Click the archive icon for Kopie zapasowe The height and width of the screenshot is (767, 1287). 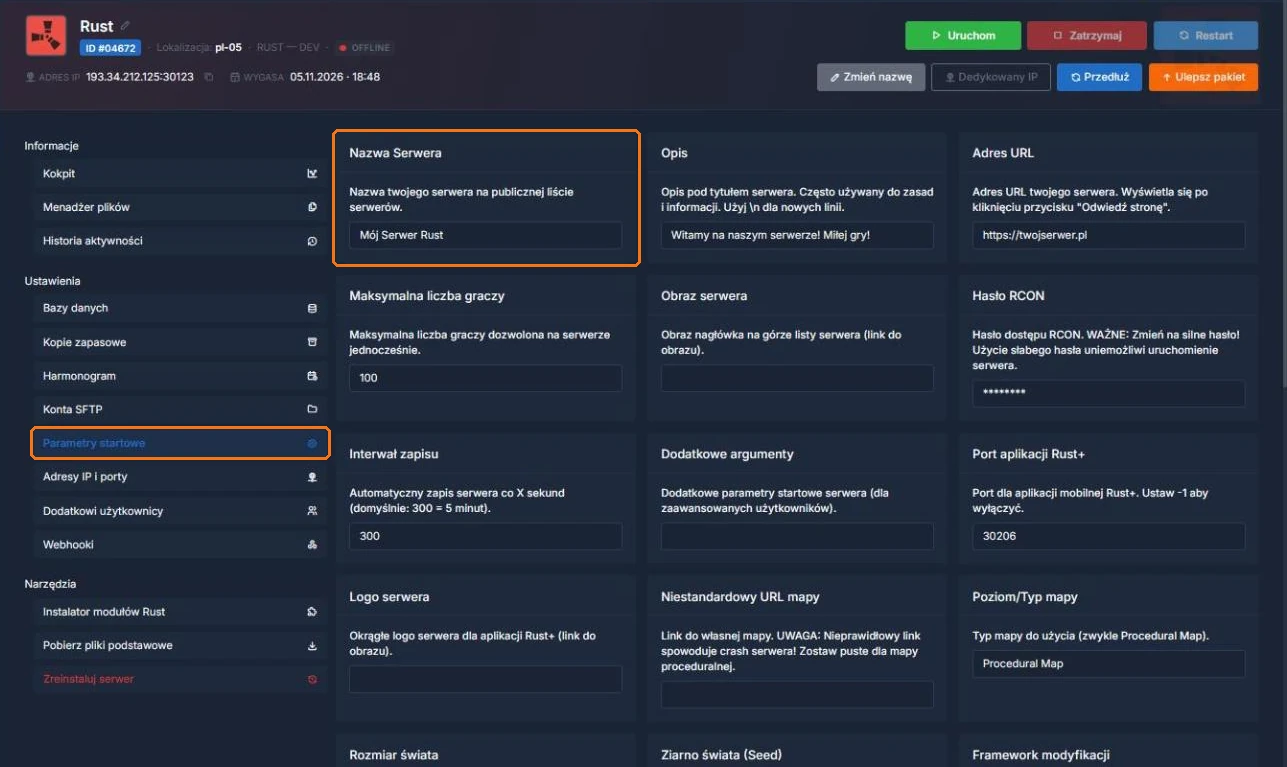tap(312, 342)
